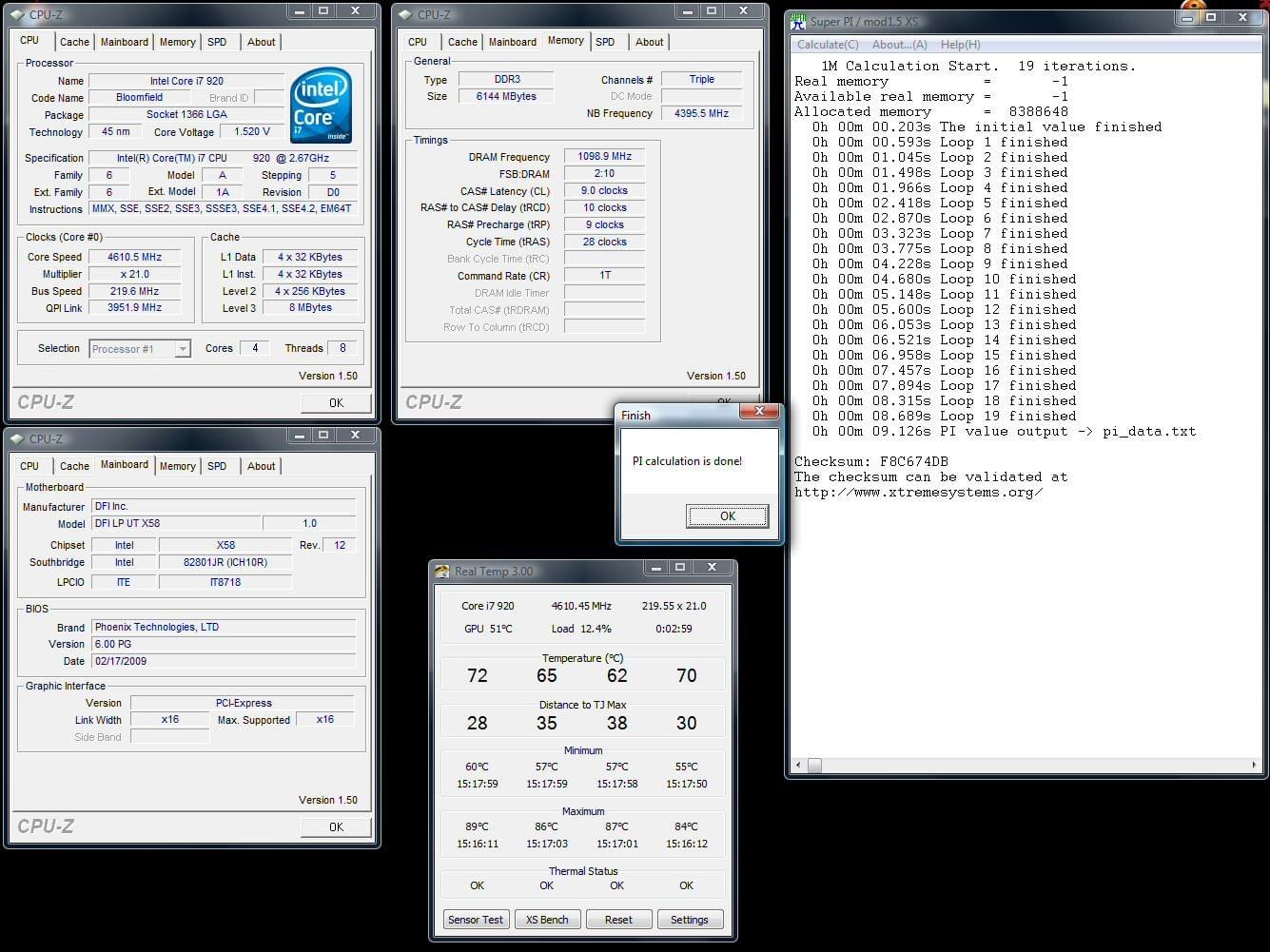Click the Load 12.4% reading in Real Temp
The image size is (1270, 952).
tap(581, 629)
